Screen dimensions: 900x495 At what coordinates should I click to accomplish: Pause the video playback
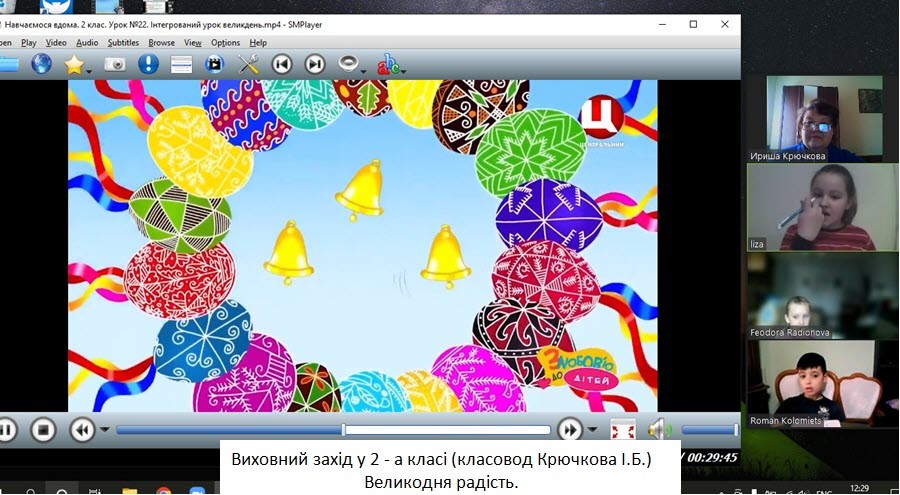(8, 430)
